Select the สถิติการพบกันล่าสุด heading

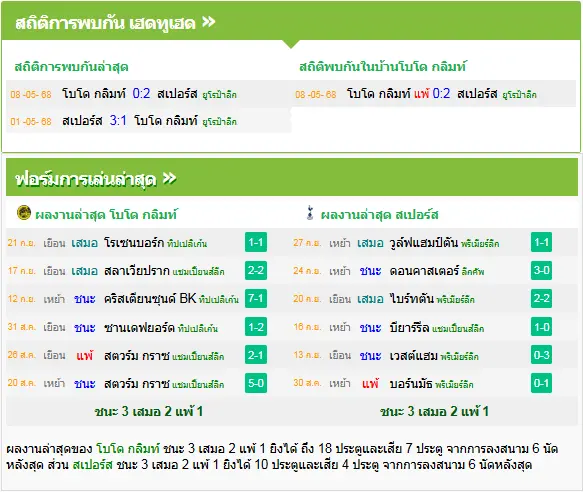71,67
